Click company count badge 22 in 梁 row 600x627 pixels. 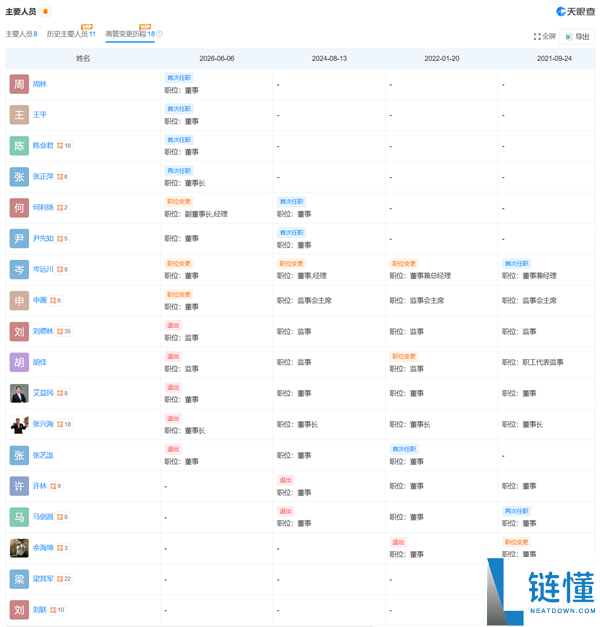click(64, 579)
